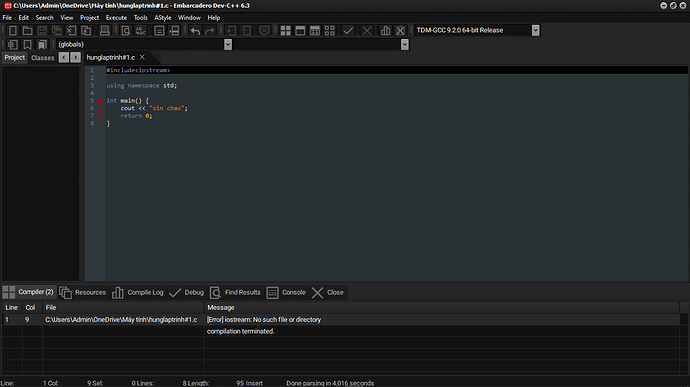Screen dimensions: 690x387
Task: Click the profile bar-chart toolbar icon
Action: [x=385, y=30]
